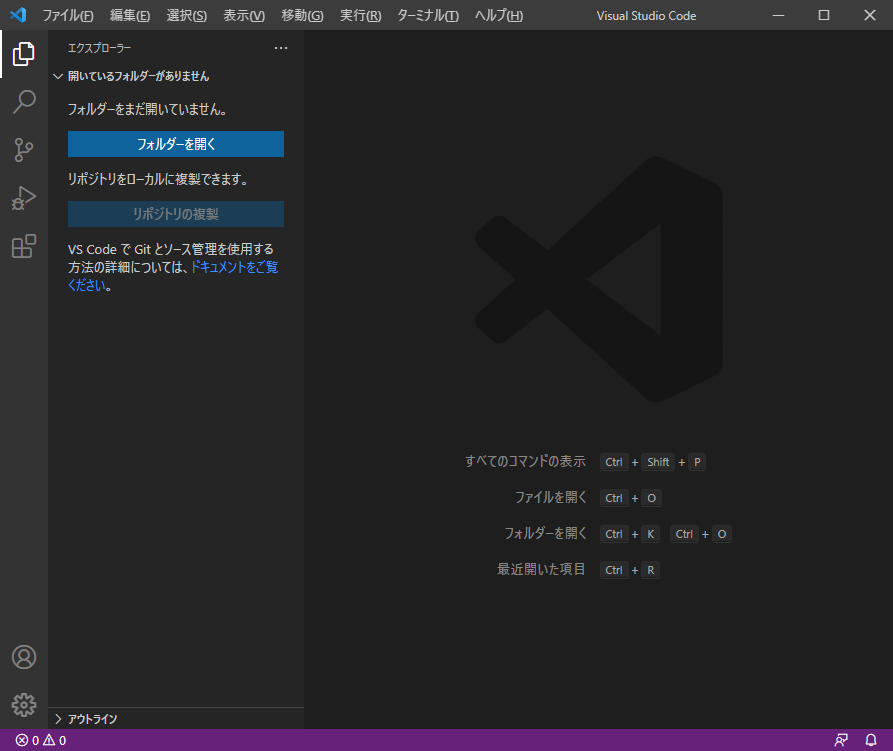Click the P key hint
893x751 pixels.
tap(697, 462)
